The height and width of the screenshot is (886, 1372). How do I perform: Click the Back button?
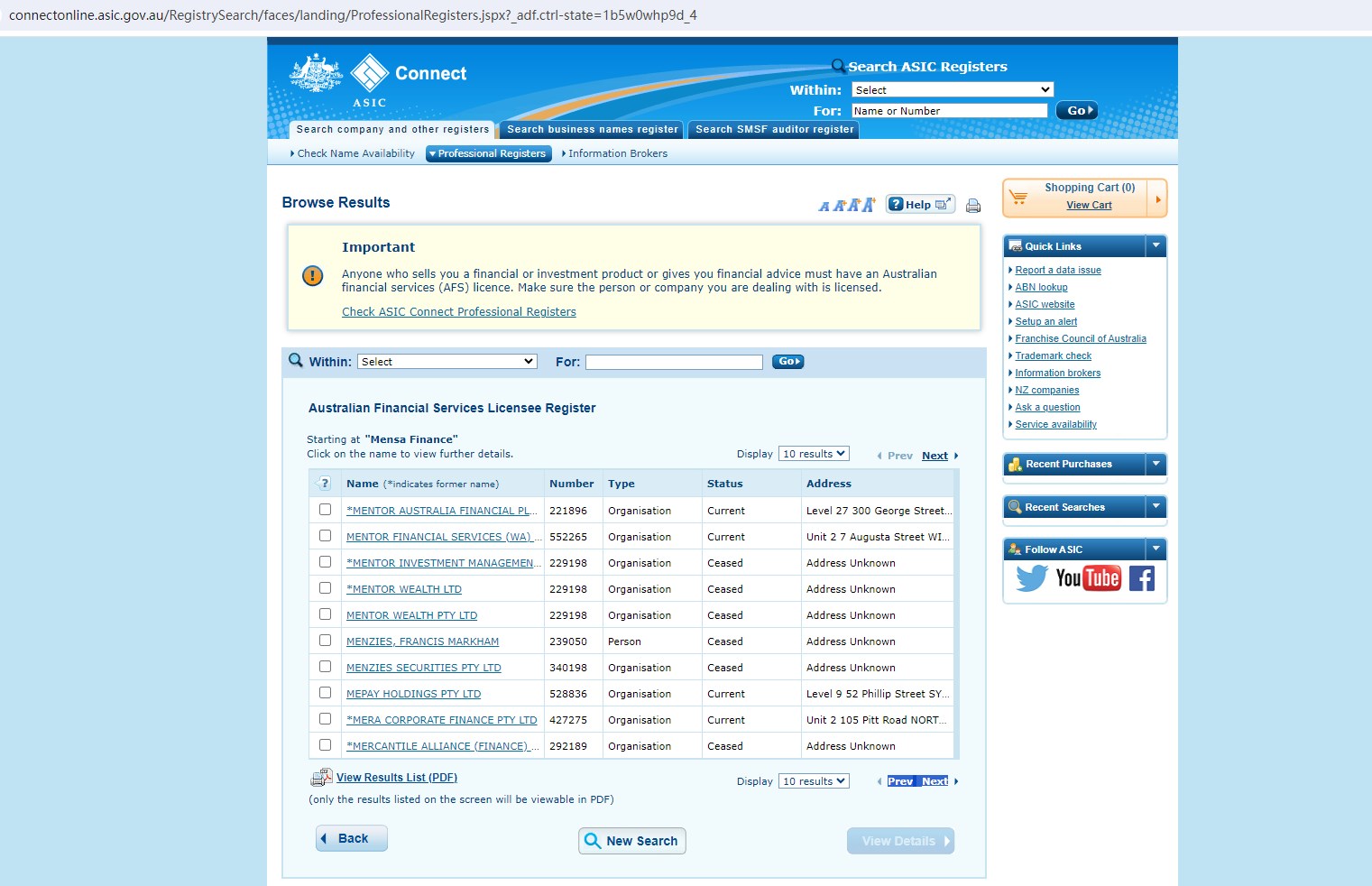pos(352,838)
